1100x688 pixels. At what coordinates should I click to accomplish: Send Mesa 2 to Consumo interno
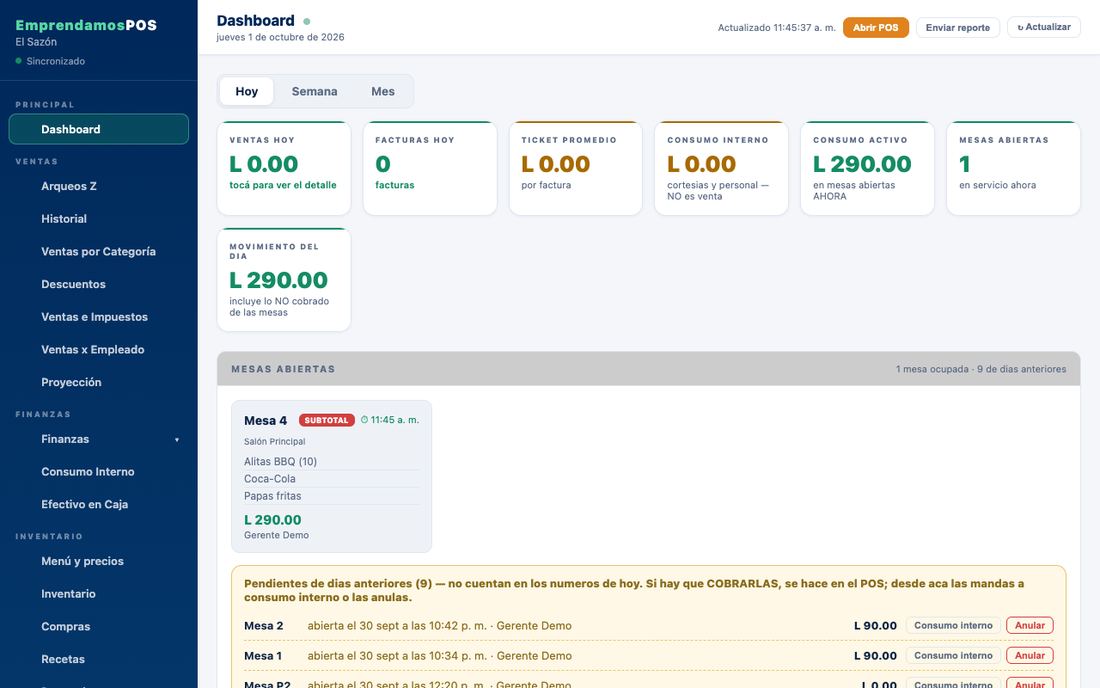953,626
